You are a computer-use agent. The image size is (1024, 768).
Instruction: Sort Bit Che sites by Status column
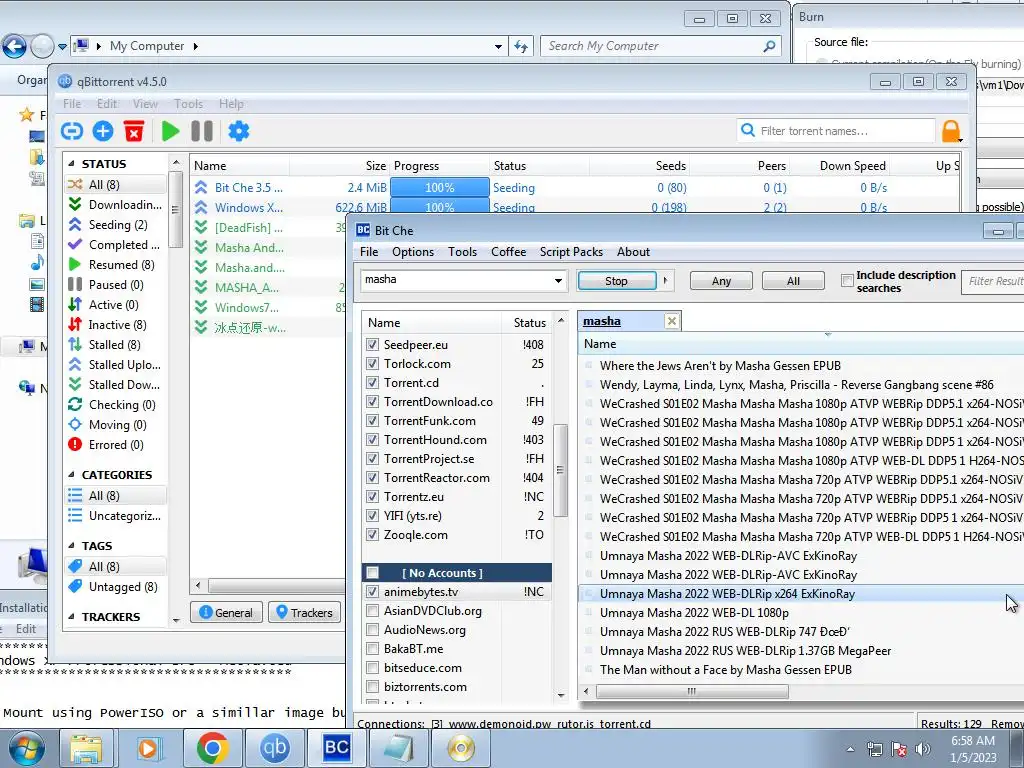[x=529, y=323]
